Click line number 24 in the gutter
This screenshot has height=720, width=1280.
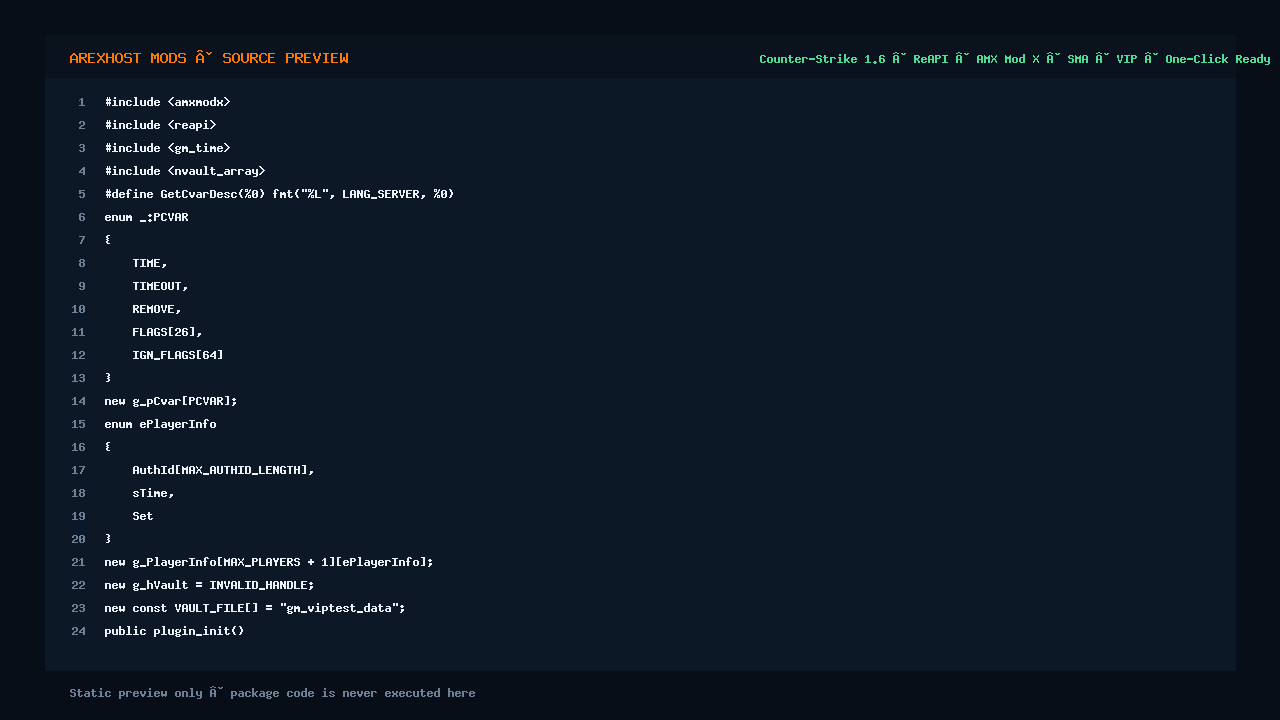78,631
